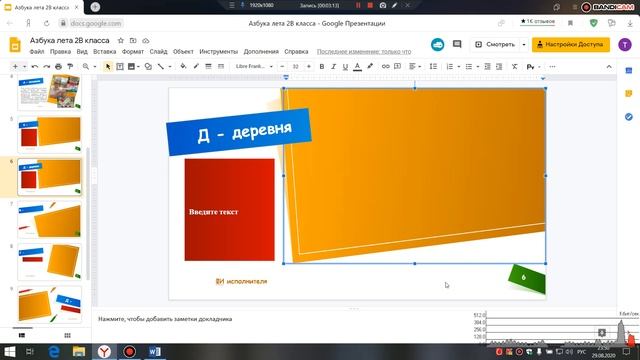
Task: Expand the zoom level dropdown arrow
Action: pyautogui.click(x=95, y=67)
